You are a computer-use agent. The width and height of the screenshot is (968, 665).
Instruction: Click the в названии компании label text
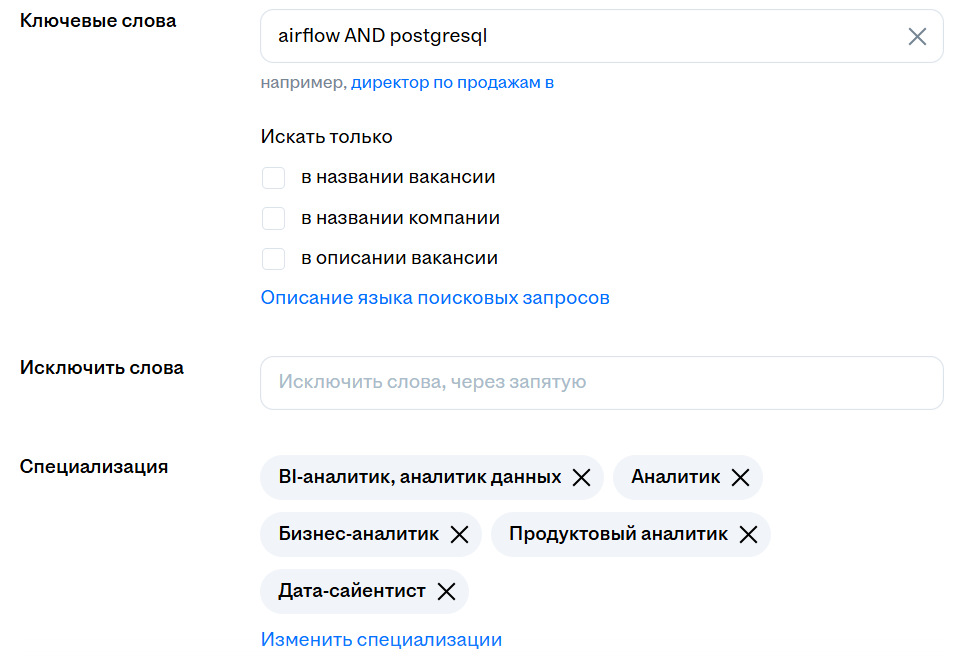[x=400, y=218]
